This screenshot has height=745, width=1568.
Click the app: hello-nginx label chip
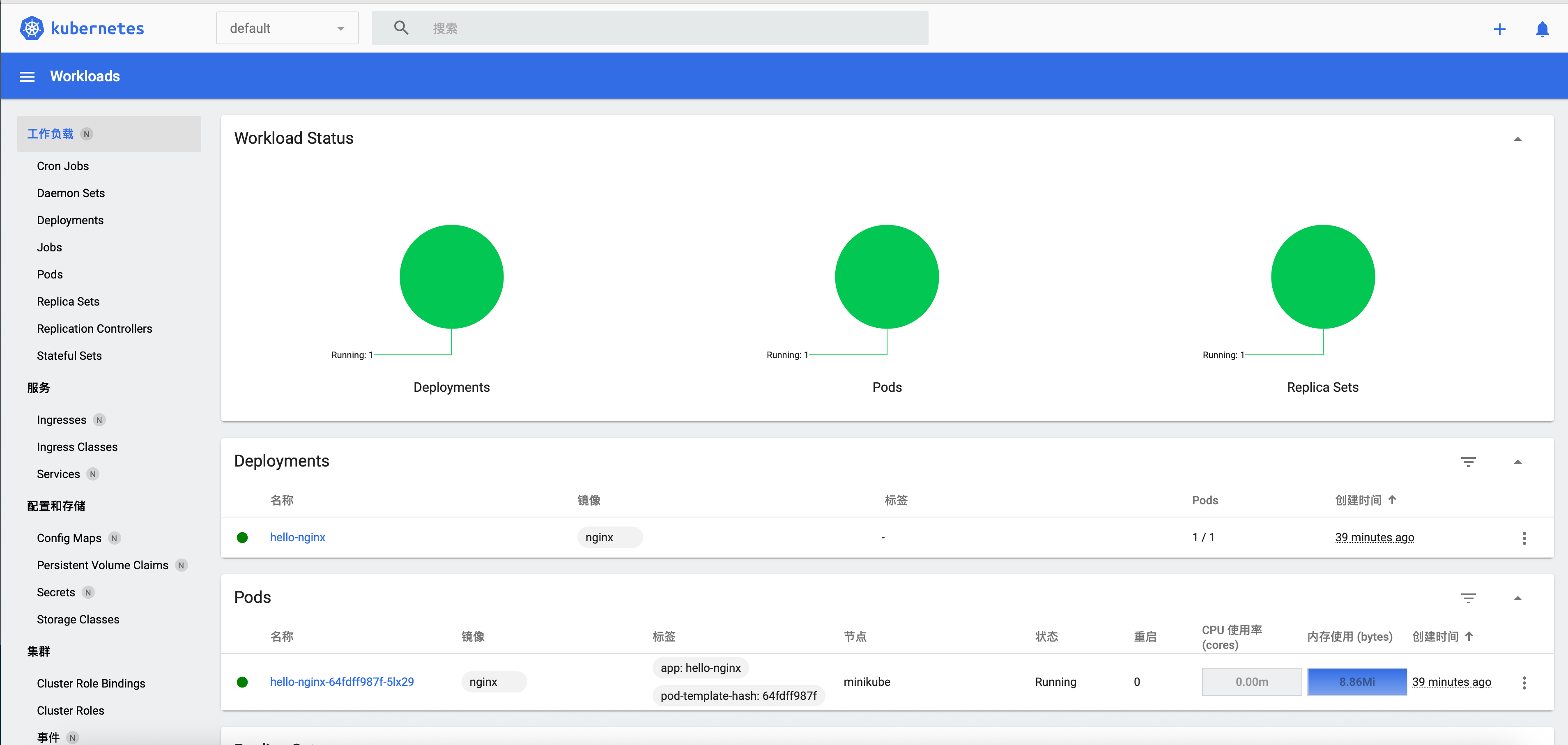coord(701,668)
